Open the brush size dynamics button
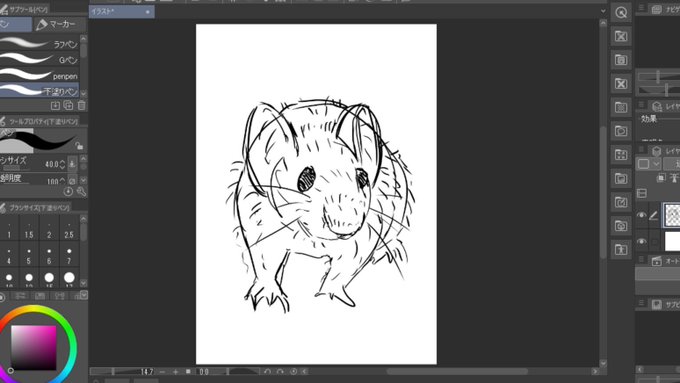The image size is (680, 383). click(x=72, y=164)
